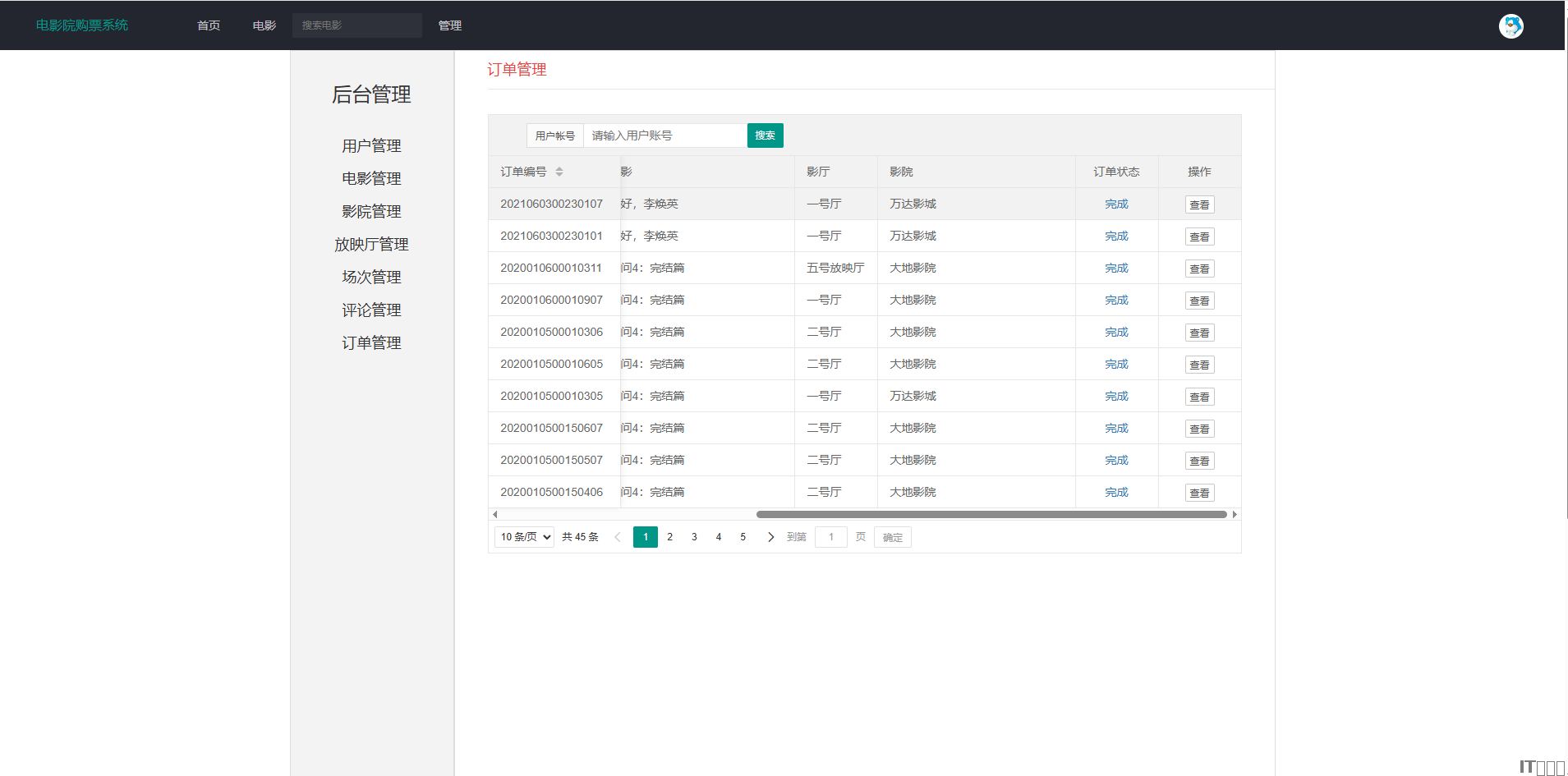This screenshot has height=776, width=1568.
Task: Open 用户管理 in the sidebar
Action: [x=371, y=146]
